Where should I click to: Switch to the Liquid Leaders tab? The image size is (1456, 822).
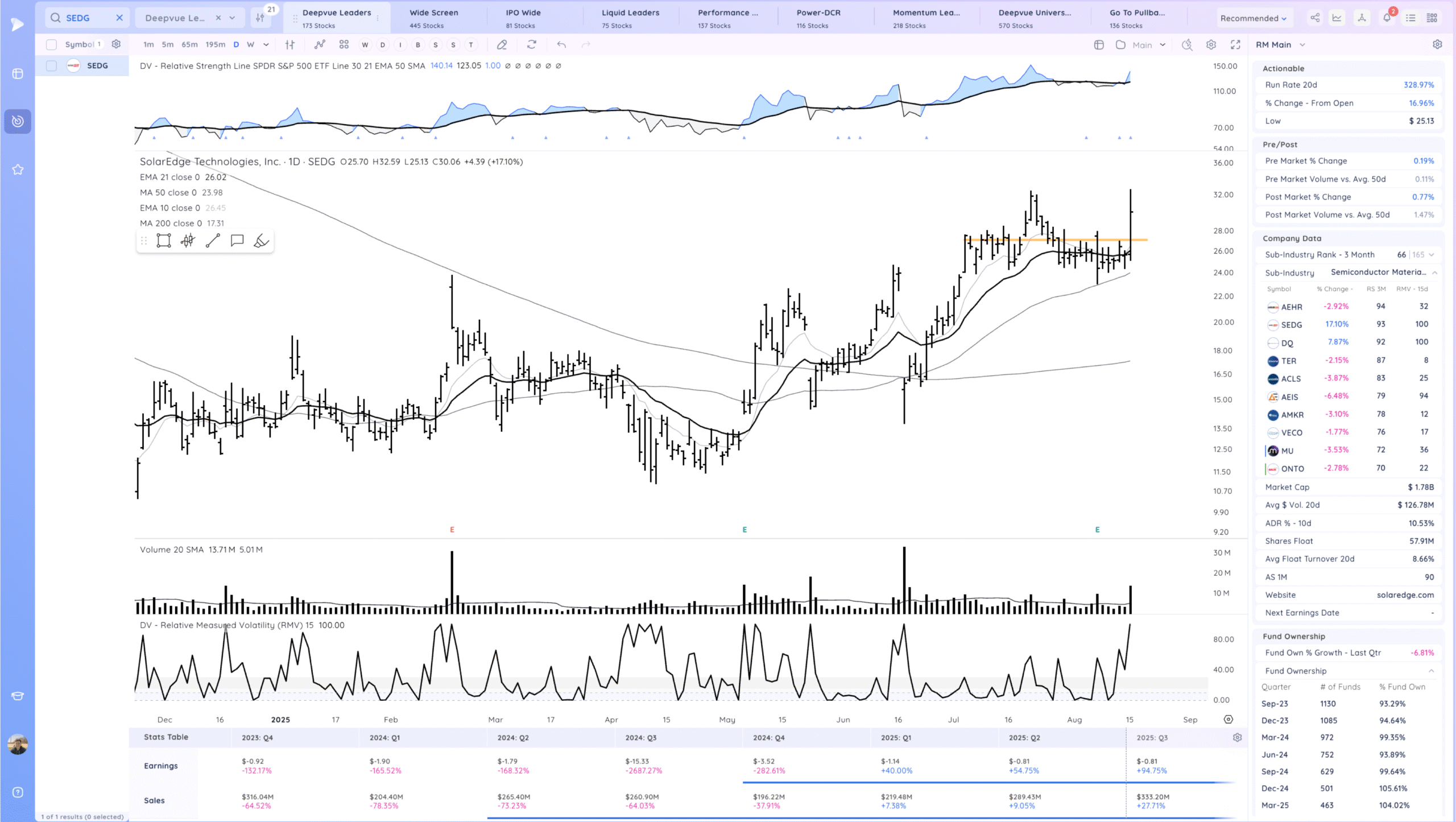pyautogui.click(x=630, y=18)
